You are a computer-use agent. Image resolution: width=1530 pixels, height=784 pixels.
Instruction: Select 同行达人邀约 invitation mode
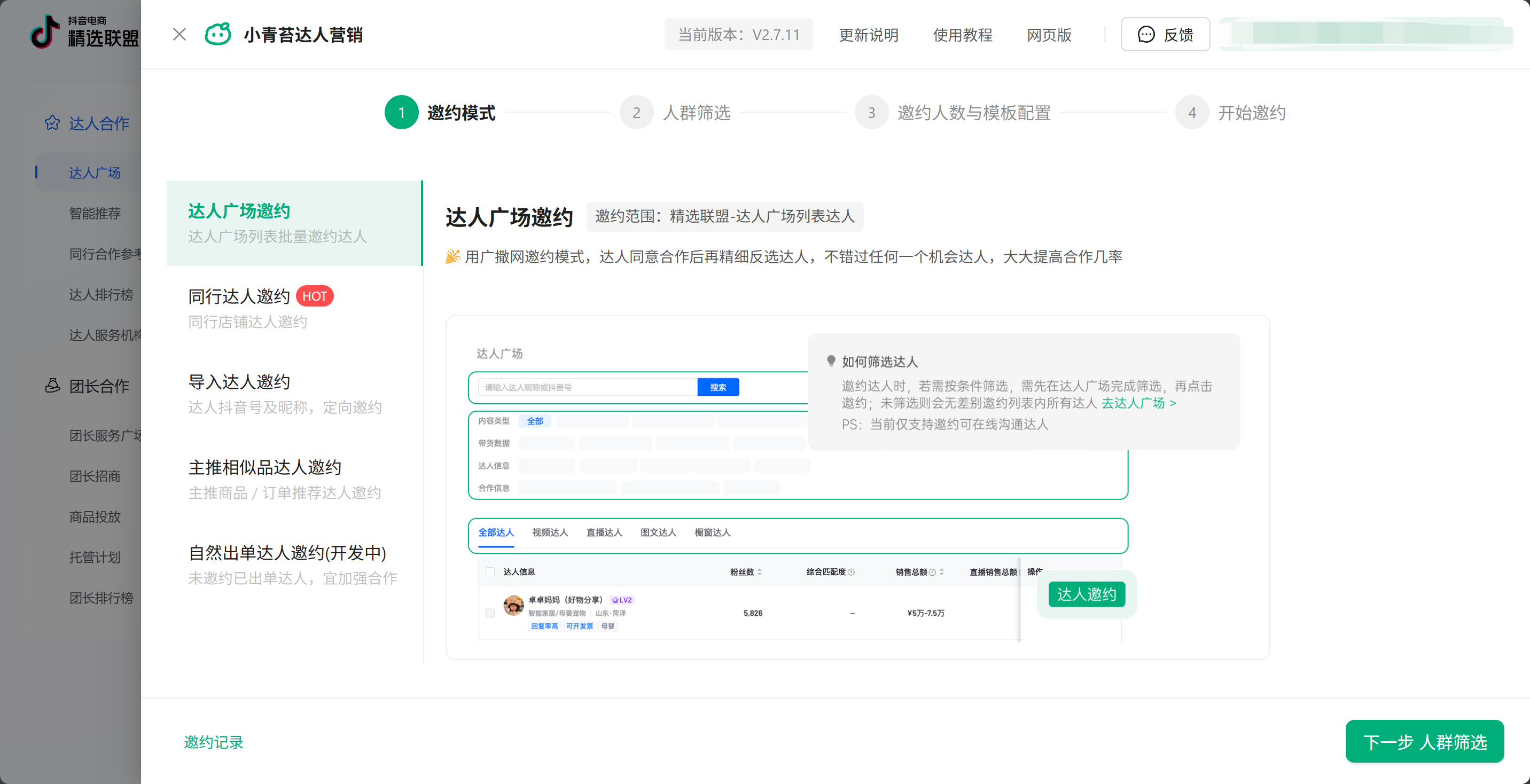239,296
